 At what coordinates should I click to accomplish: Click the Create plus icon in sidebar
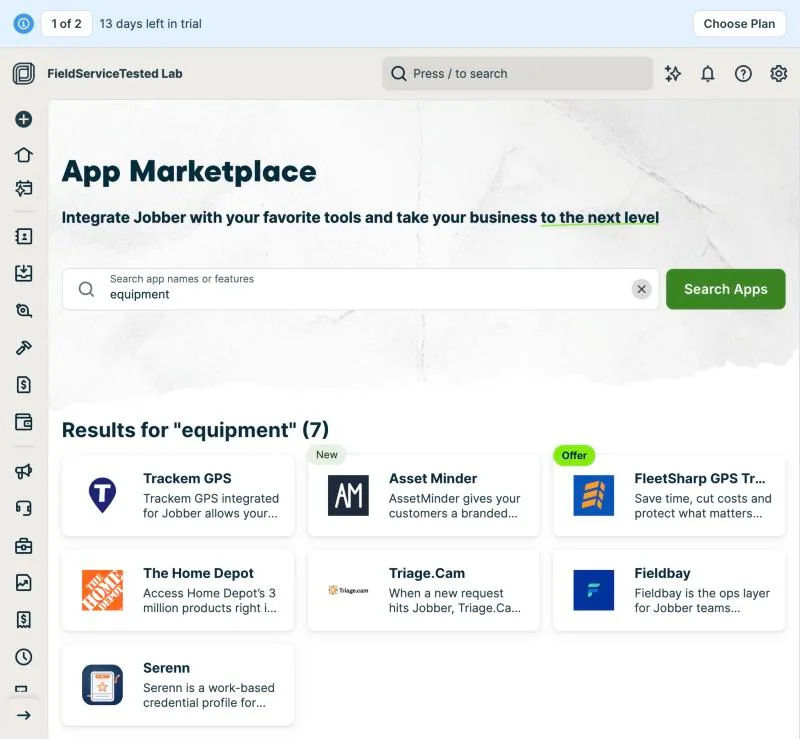click(23, 119)
